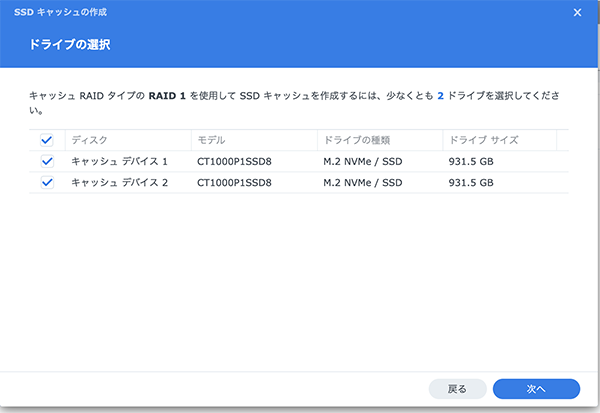Select the キャッシュ デバイス 1 row name
The image size is (600, 413).
coord(119,162)
